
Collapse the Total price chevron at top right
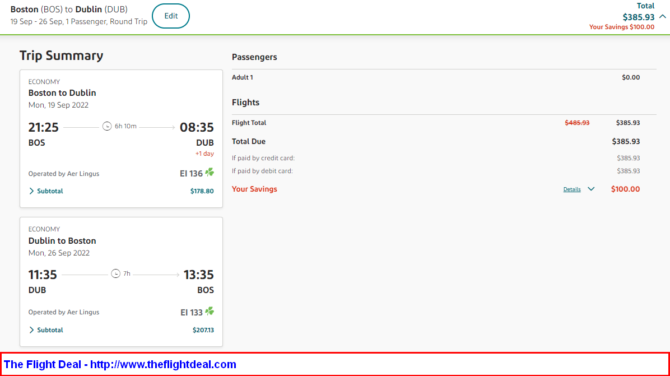tap(662, 17)
